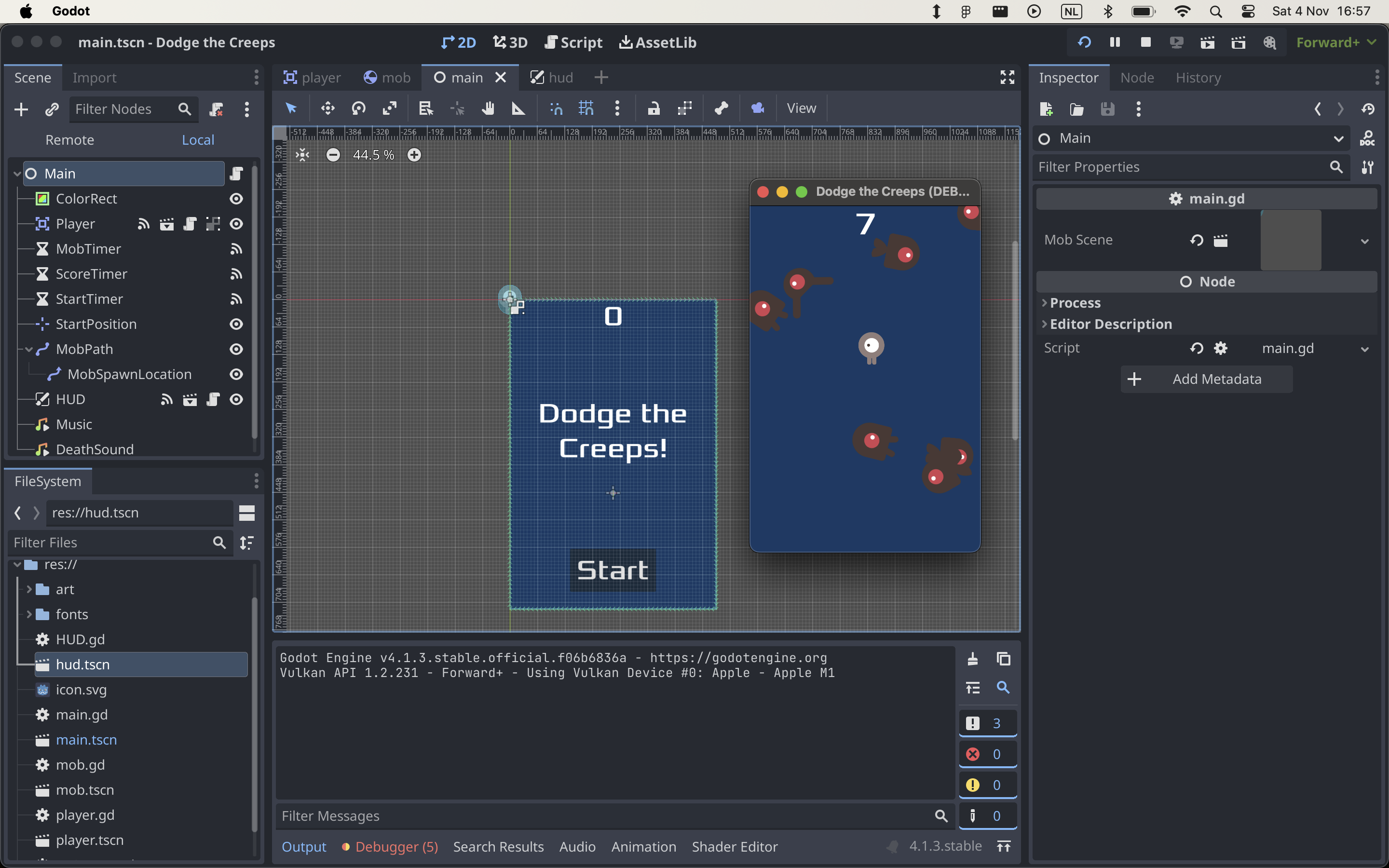Click Add Metadata button in Inspector

[x=1208, y=378]
